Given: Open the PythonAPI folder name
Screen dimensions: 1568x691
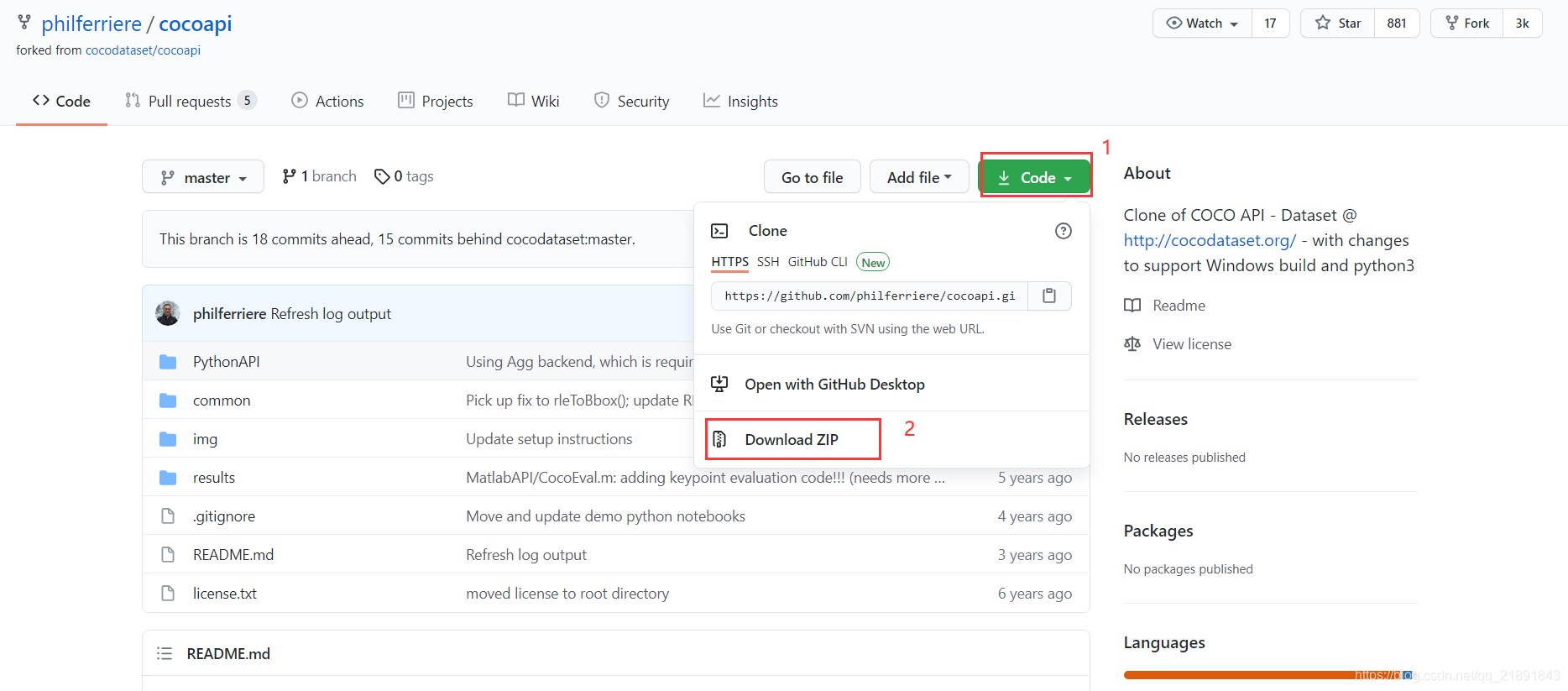Looking at the screenshot, I should coord(227,362).
